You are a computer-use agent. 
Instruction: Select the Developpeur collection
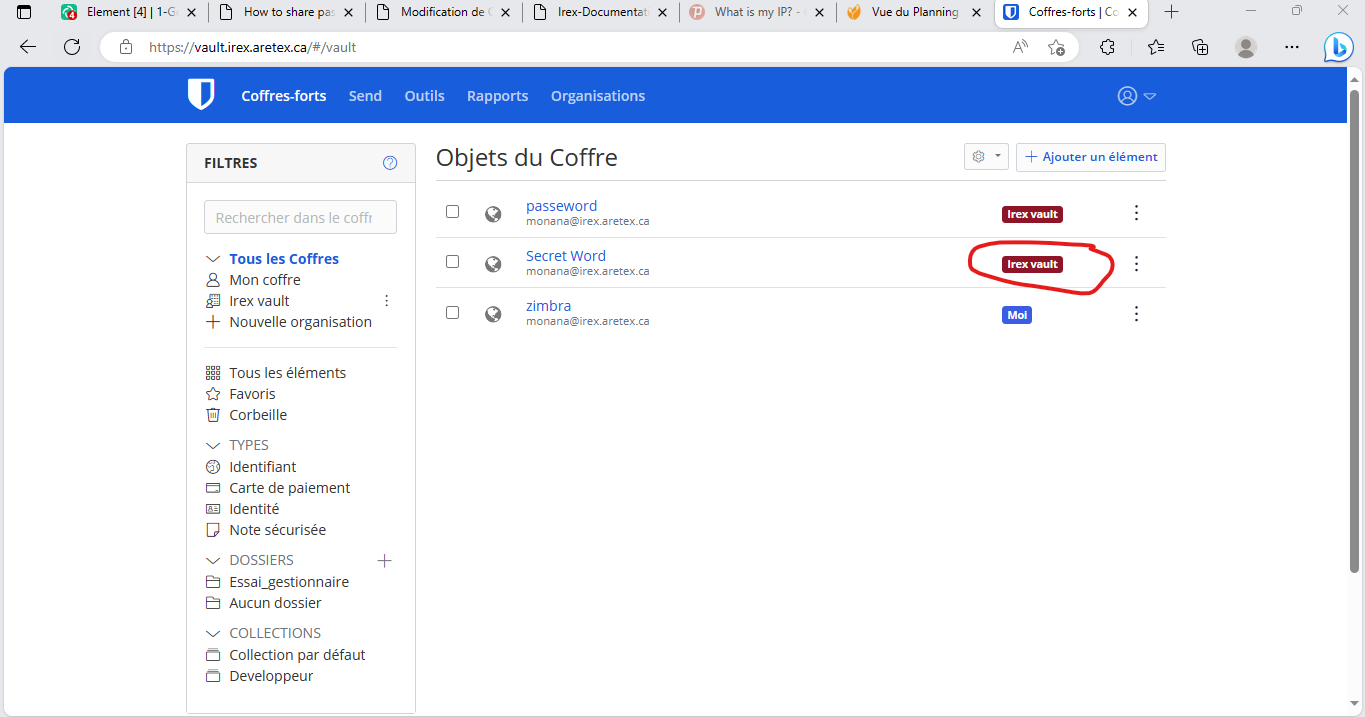pos(271,676)
